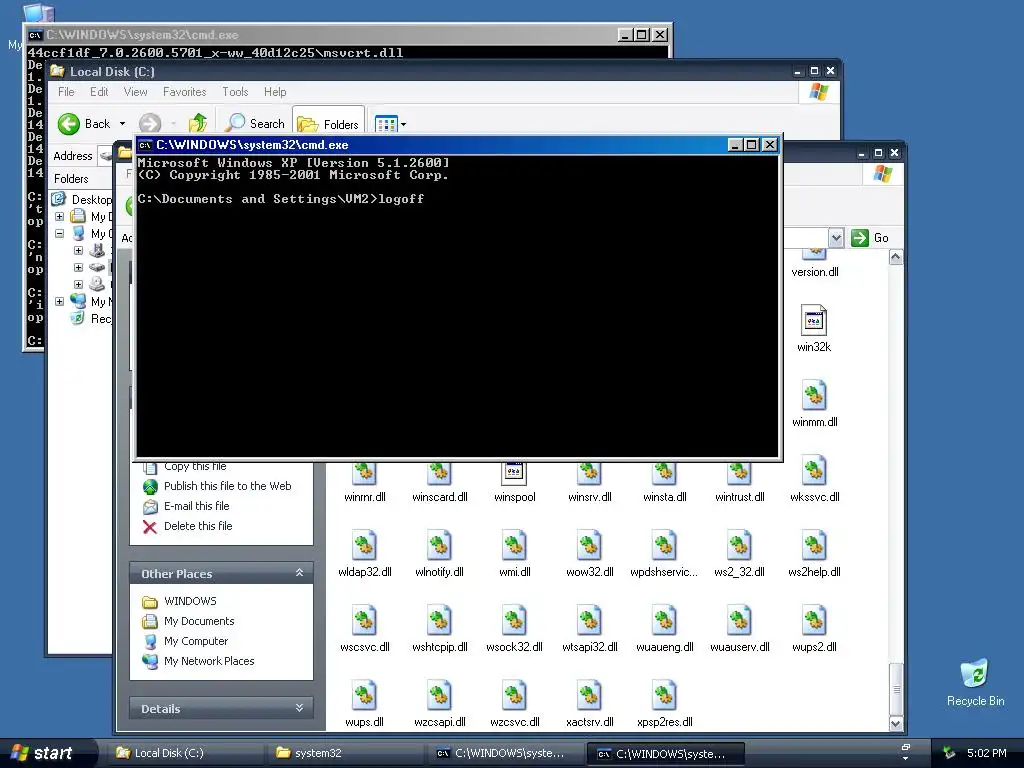Image resolution: width=1024 pixels, height=768 pixels.
Task: Select winmm.dll file icon
Action: pos(814,396)
